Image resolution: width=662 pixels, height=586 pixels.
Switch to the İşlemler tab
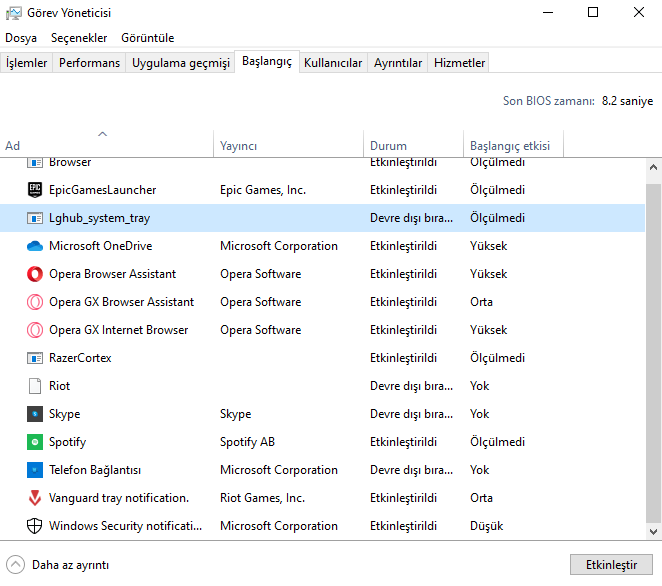point(26,63)
